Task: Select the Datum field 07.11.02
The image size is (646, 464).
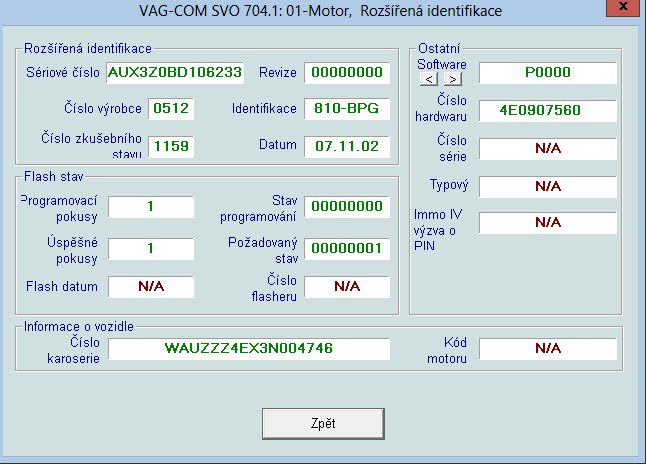Action: 347,146
